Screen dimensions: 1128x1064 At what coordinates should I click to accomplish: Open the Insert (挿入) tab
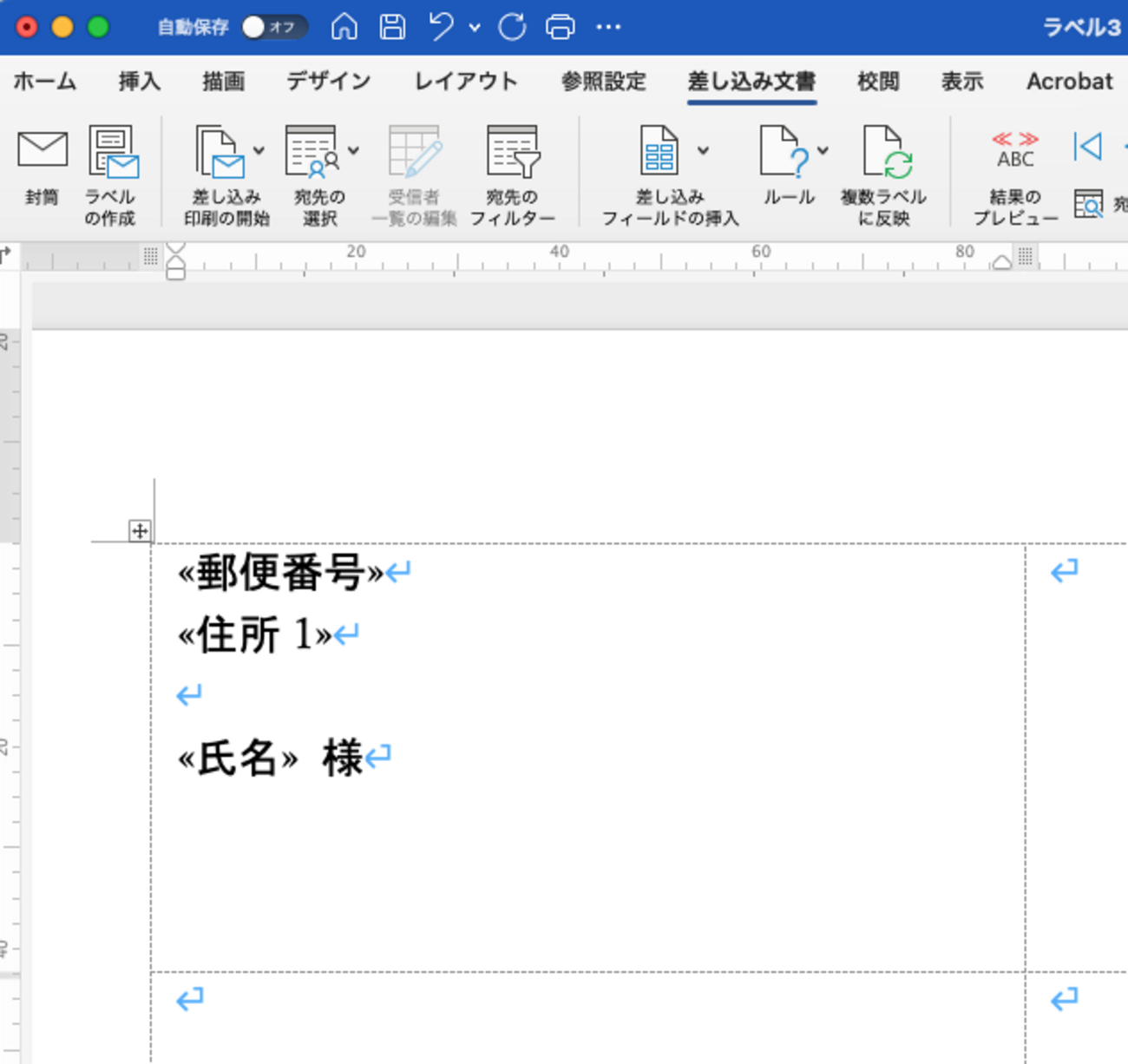coord(139,82)
